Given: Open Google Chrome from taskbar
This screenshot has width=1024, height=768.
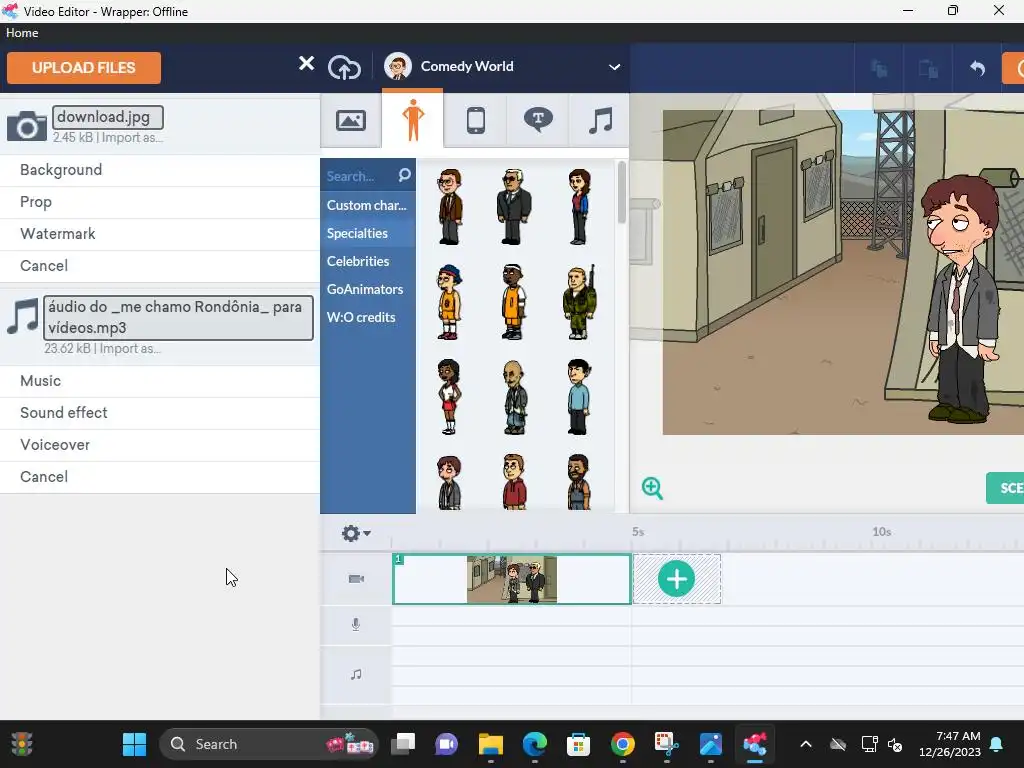Looking at the screenshot, I should point(622,744).
